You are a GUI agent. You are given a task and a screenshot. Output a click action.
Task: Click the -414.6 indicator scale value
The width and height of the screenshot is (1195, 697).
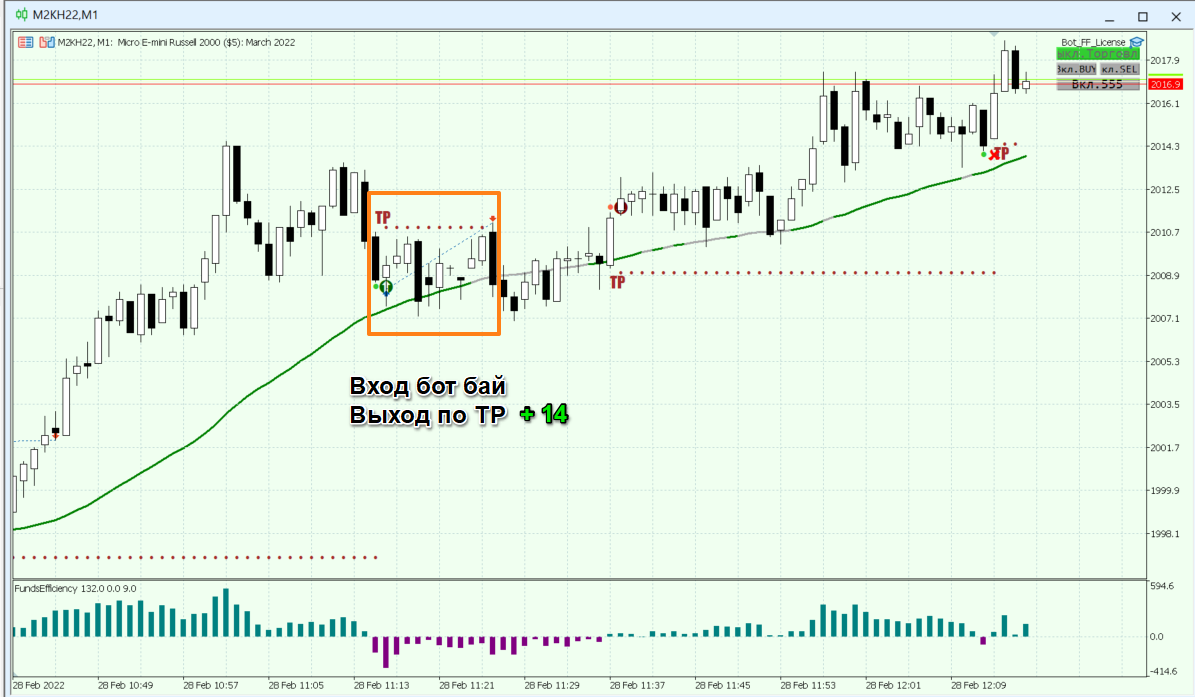pos(1164,672)
